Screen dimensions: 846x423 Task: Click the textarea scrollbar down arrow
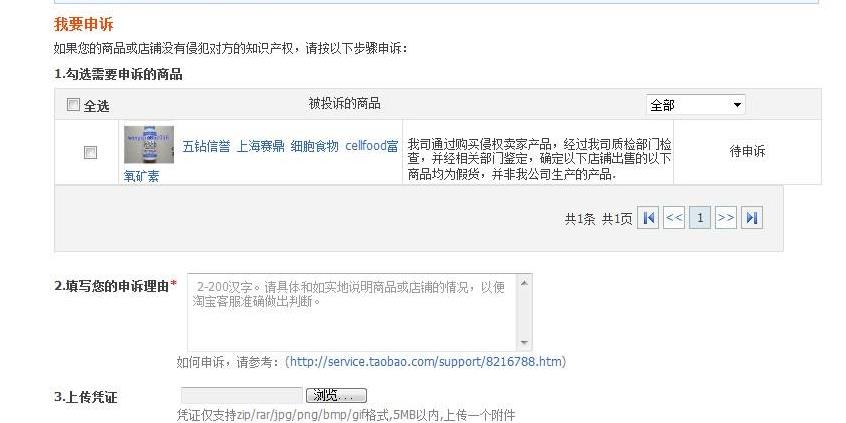coord(524,343)
